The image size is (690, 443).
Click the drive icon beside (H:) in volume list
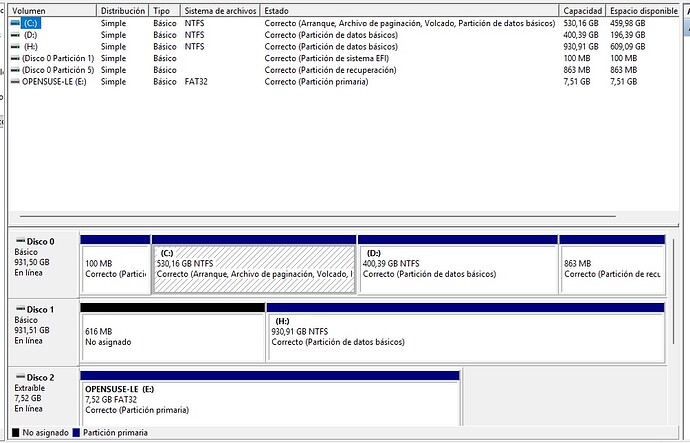click(x=15, y=46)
